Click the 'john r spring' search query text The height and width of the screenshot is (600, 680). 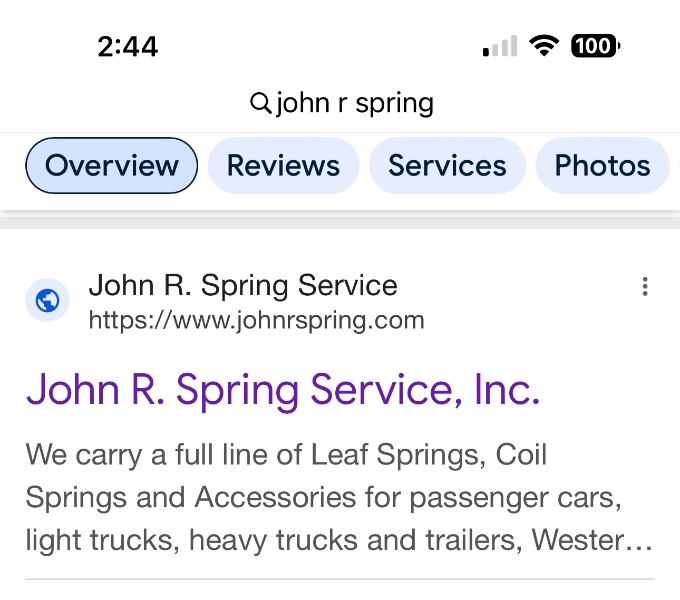tap(354, 102)
